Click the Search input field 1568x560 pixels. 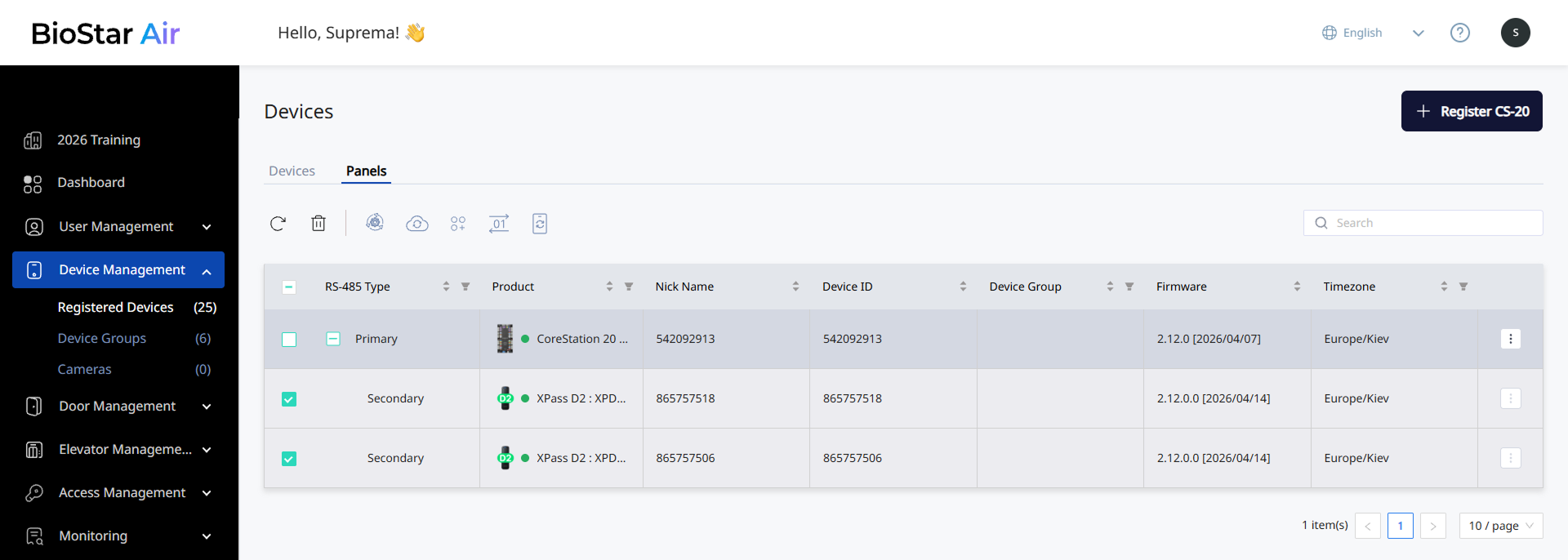(x=1423, y=223)
